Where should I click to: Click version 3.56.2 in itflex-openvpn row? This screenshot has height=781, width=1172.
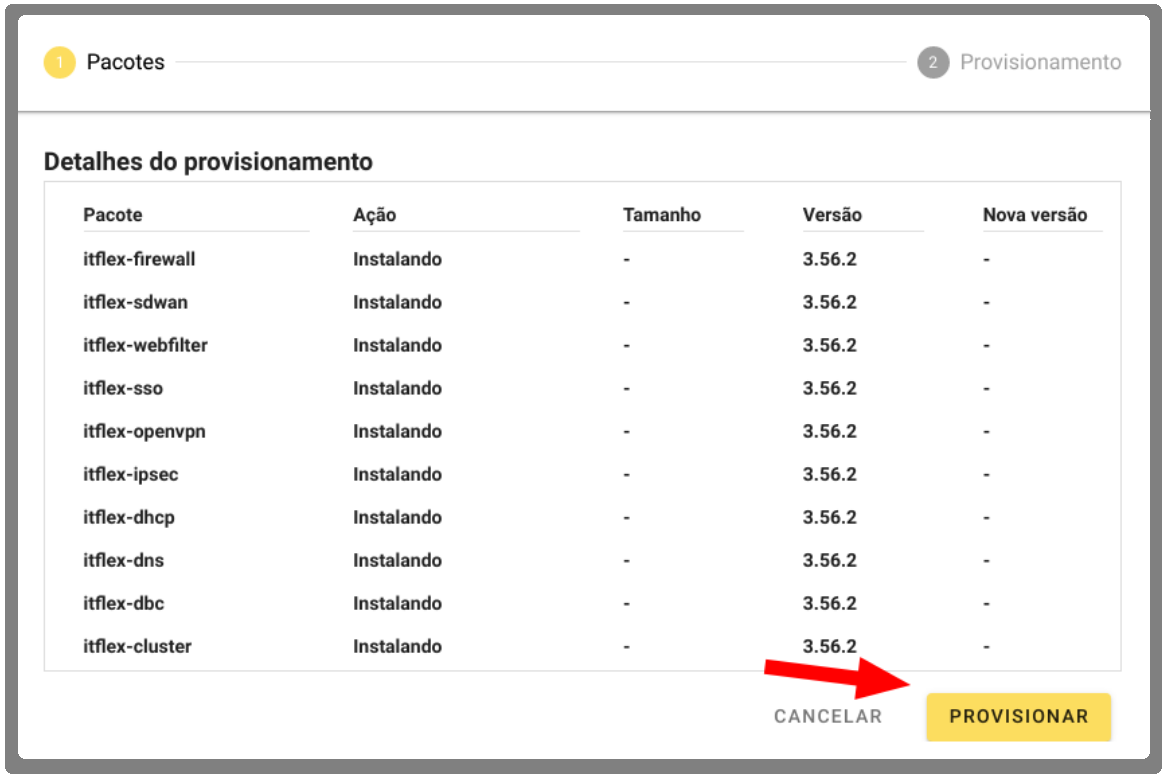(x=830, y=431)
